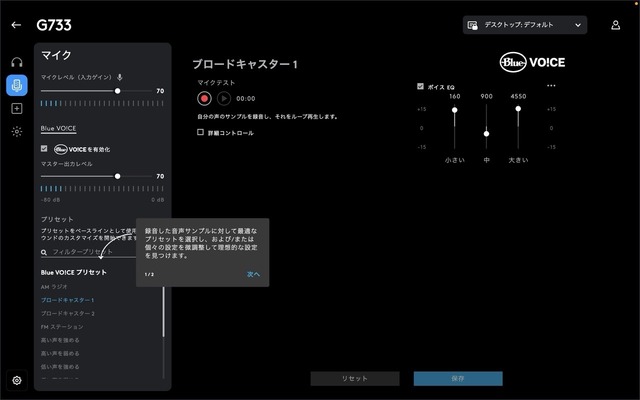The width and height of the screenshot is (640, 400).
Task: Play back the recorded mic sample
Action: coord(224,98)
